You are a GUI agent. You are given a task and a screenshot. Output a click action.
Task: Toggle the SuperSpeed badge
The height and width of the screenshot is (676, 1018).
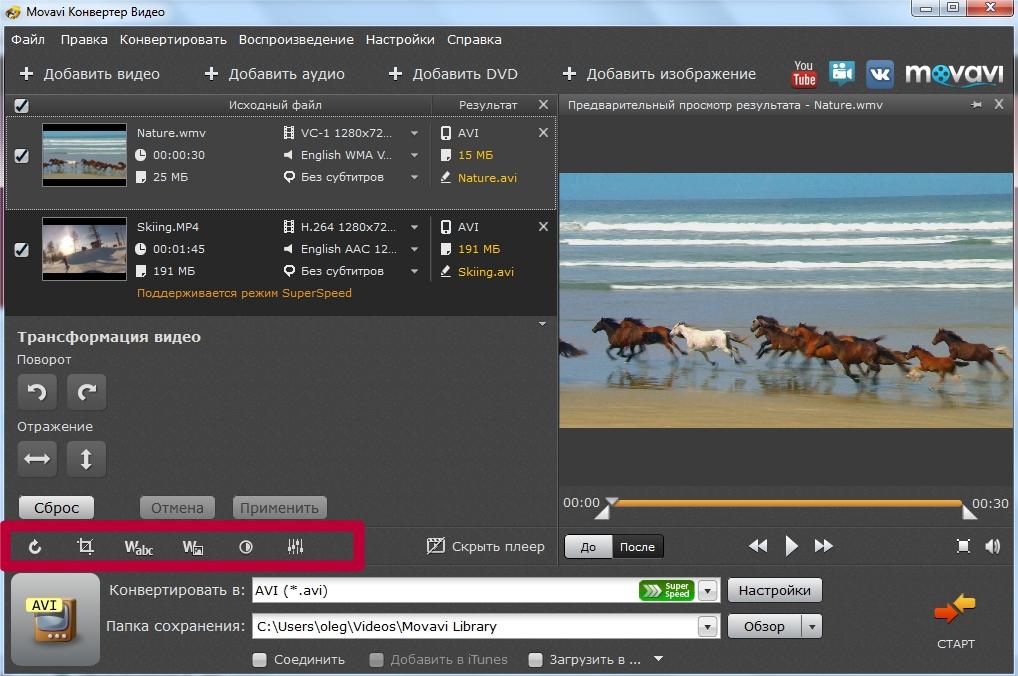[667, 590]
